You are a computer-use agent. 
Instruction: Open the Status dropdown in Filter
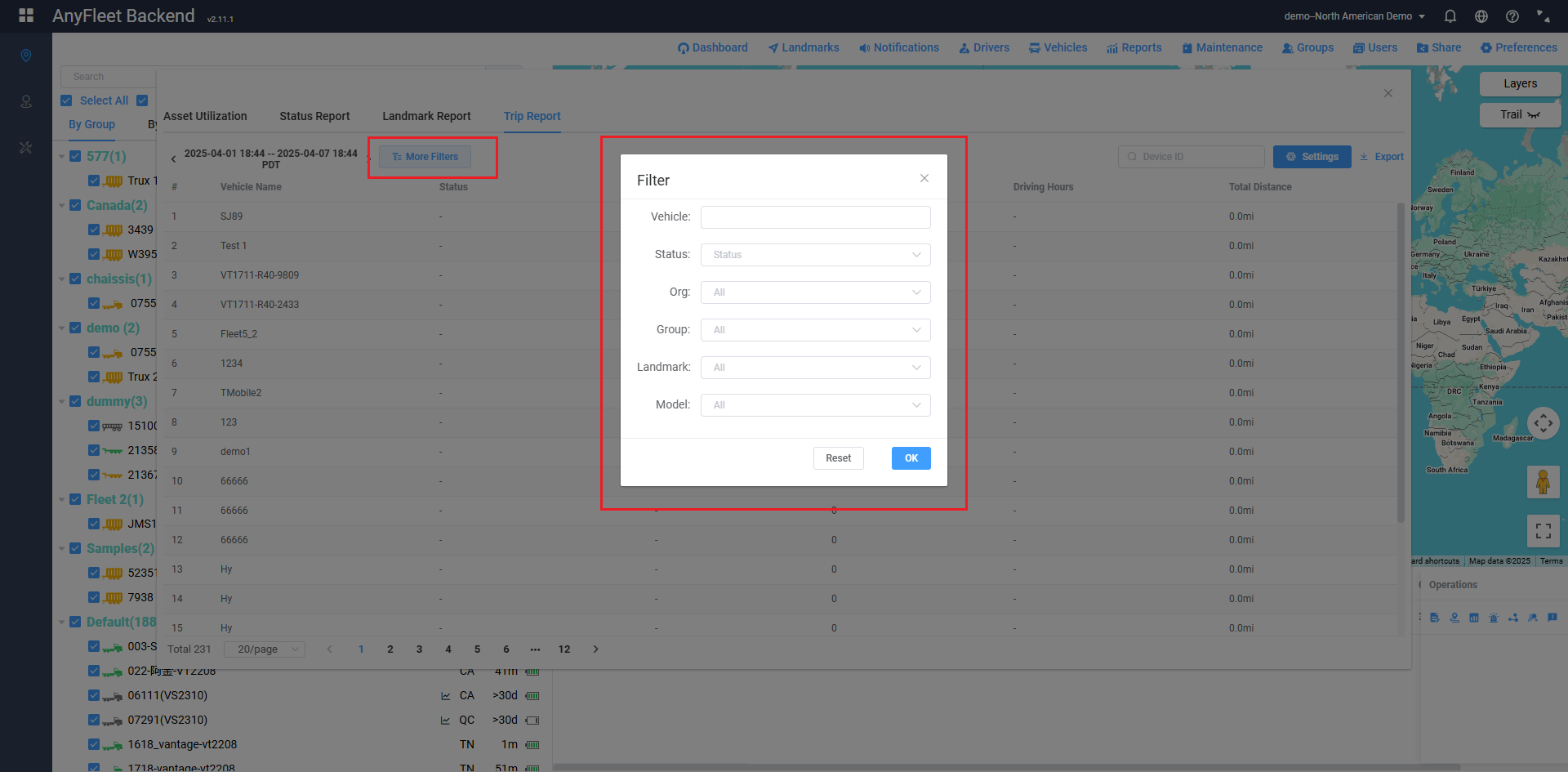[815, 255]
